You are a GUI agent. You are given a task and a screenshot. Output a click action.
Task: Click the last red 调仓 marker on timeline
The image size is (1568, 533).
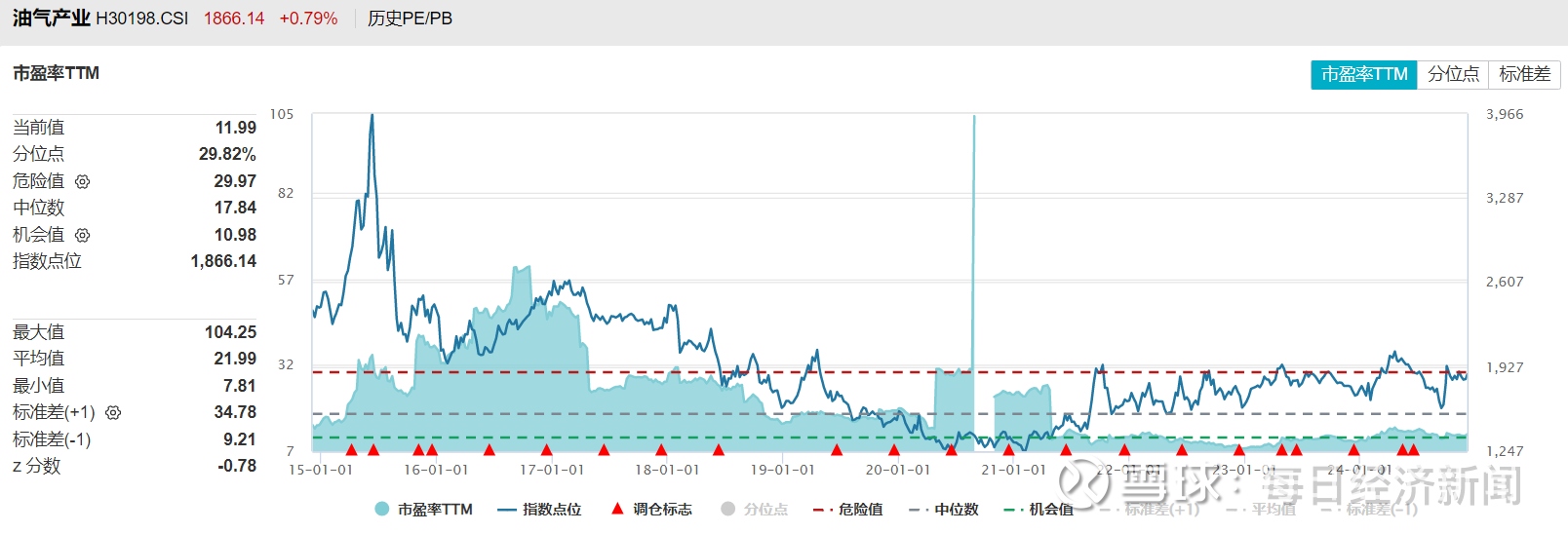(x=1414, y=449)
